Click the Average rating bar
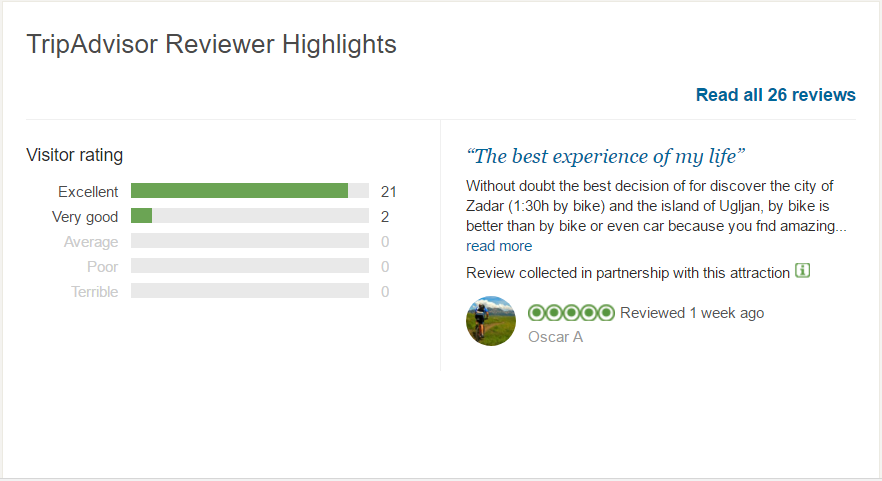Image resolution: width=882 pixels, height=481 pixels. 250,241
